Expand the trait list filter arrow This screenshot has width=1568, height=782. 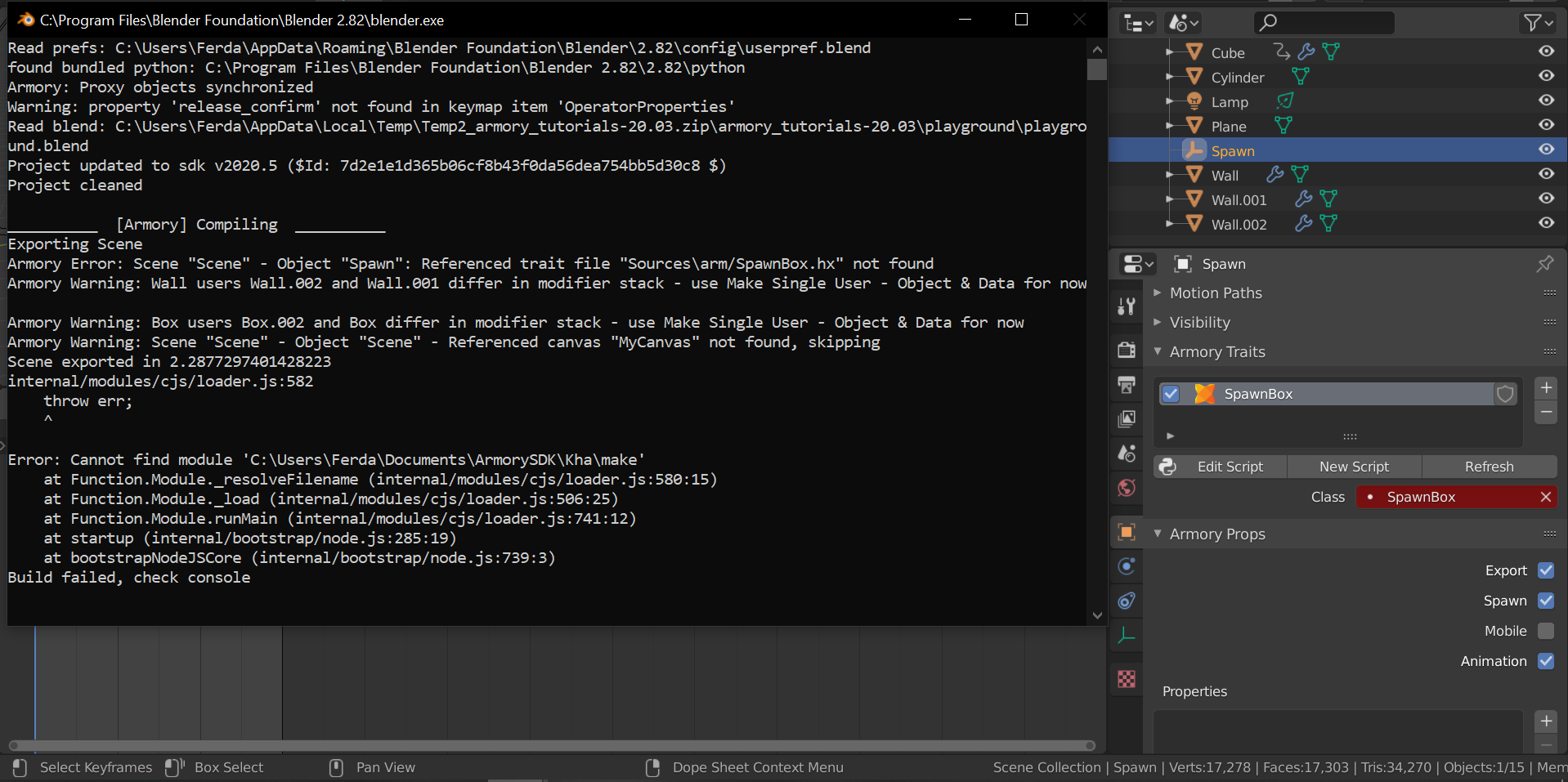(1170, 436)
